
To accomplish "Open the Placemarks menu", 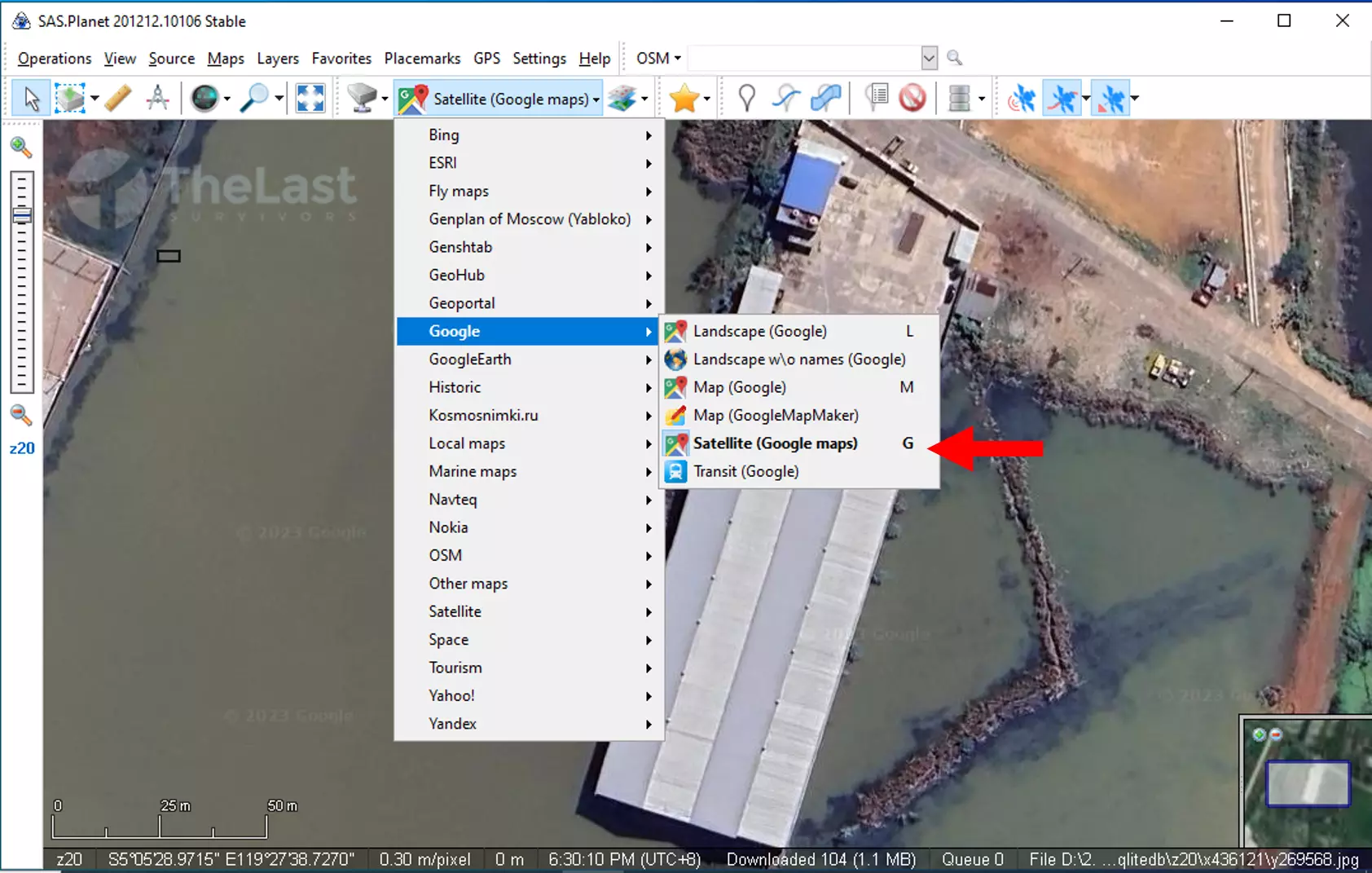I will point(422,59).
